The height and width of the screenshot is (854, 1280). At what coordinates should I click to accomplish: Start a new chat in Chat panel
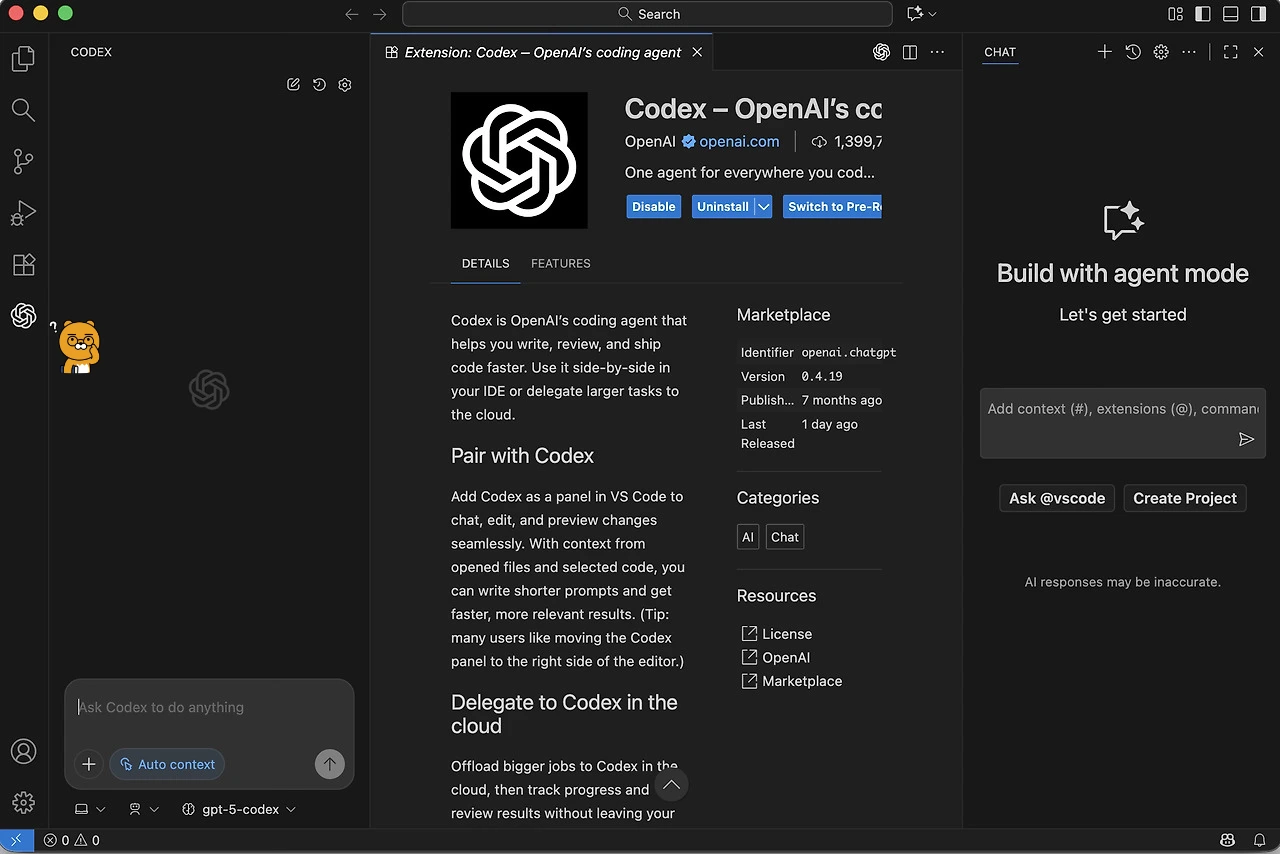pyautogui.click(x=1104, y=52)
